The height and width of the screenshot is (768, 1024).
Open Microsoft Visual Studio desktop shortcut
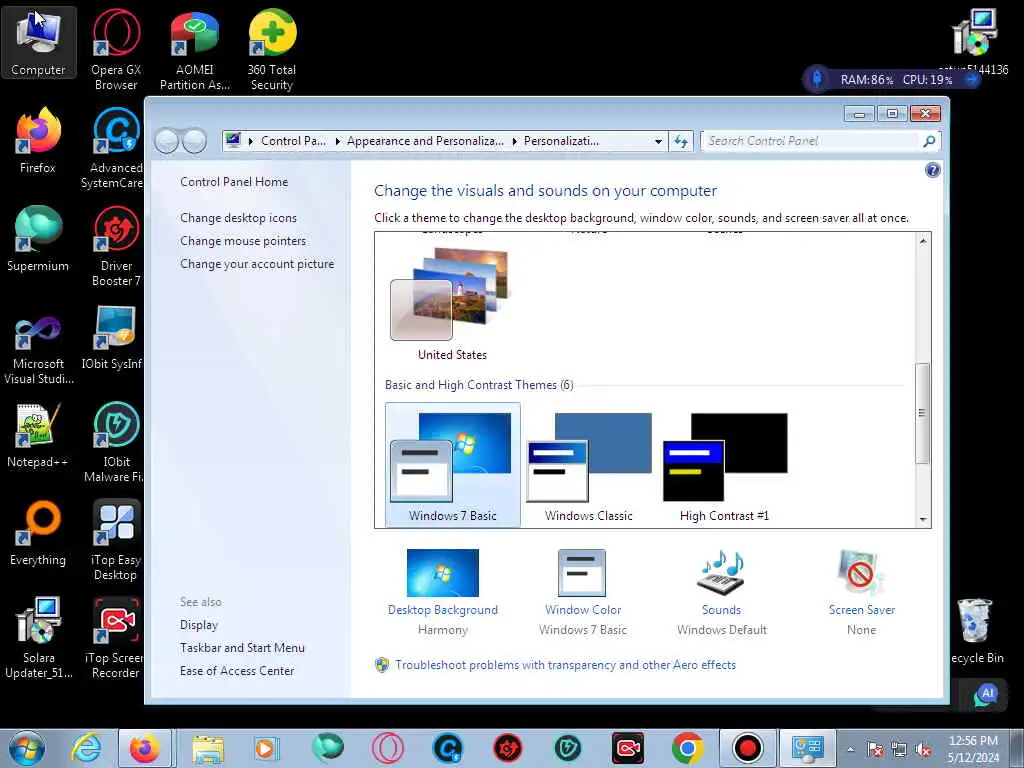[39, 344]
